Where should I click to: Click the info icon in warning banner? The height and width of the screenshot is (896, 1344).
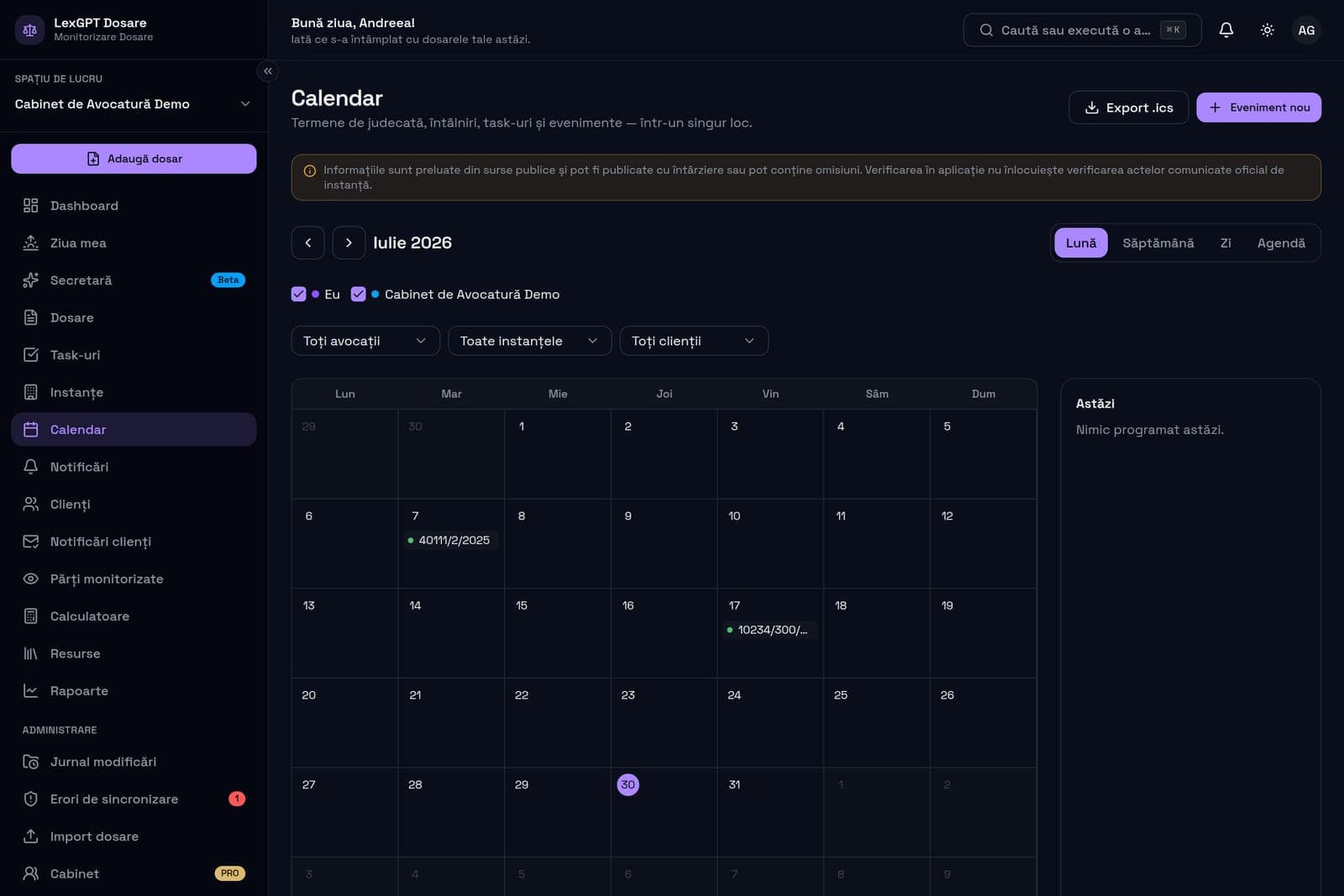tap(309, 170)
